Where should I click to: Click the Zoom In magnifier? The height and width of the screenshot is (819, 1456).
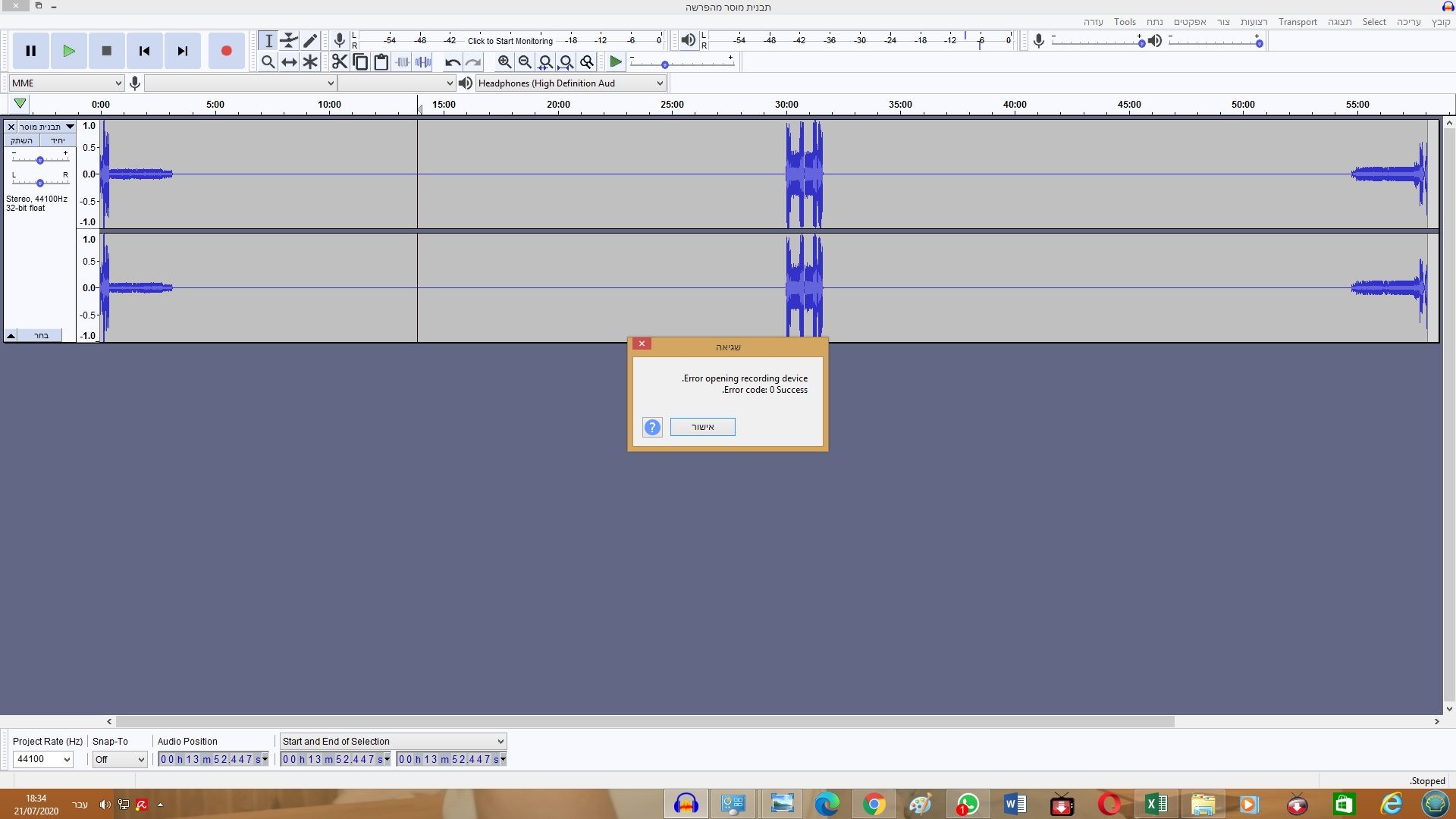tap(504, 62)
